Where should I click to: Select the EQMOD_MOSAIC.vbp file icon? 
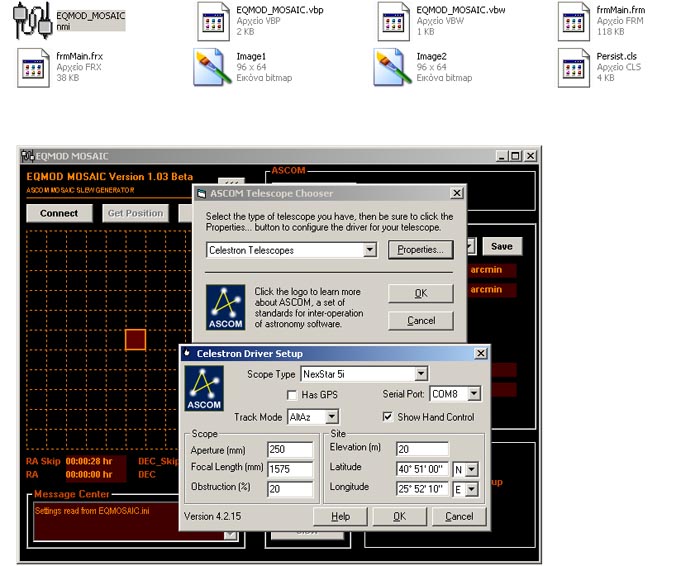tap(213, 21)
